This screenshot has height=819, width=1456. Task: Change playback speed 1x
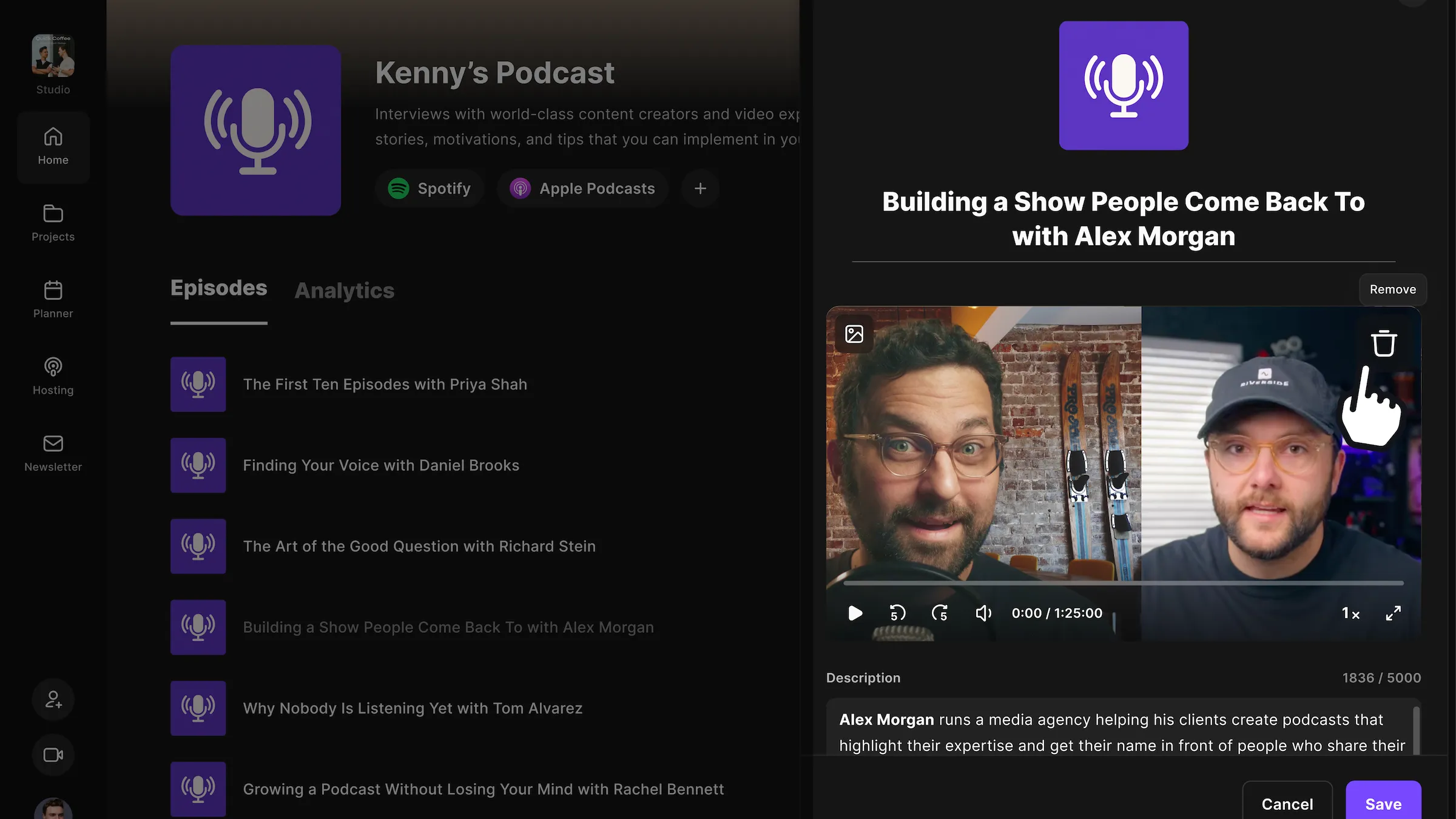pyautogui.click(x=1350, y=613)
